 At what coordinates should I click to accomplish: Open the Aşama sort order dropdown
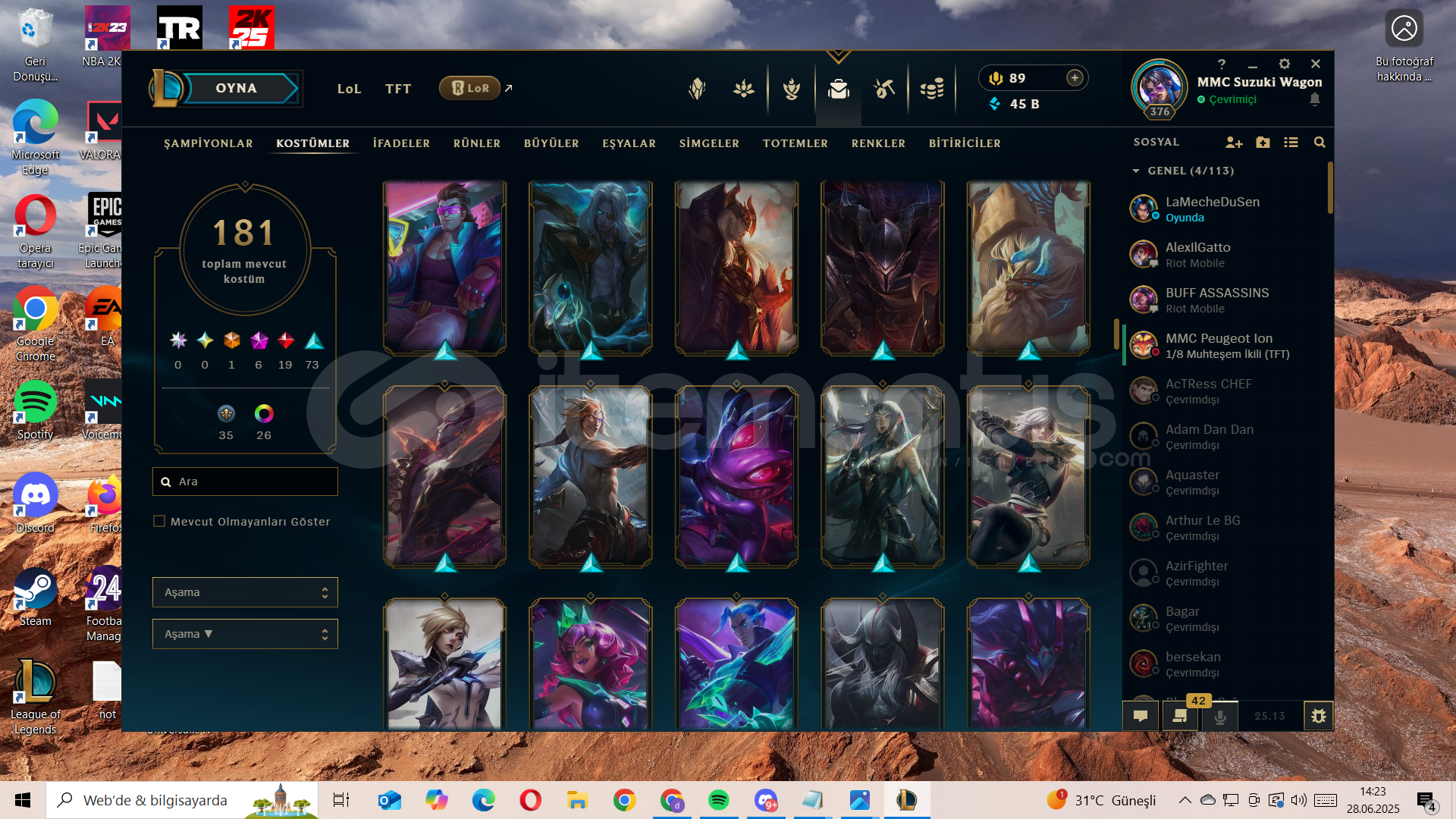click(x=245, y=634)
